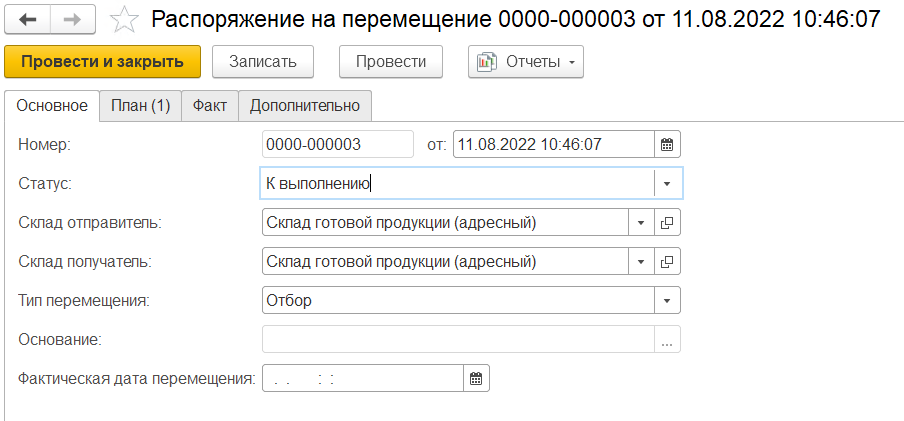Switch to the План (1) tab
Screen dimensions: 904x421
pyautogui.click(x=140, y=105)
